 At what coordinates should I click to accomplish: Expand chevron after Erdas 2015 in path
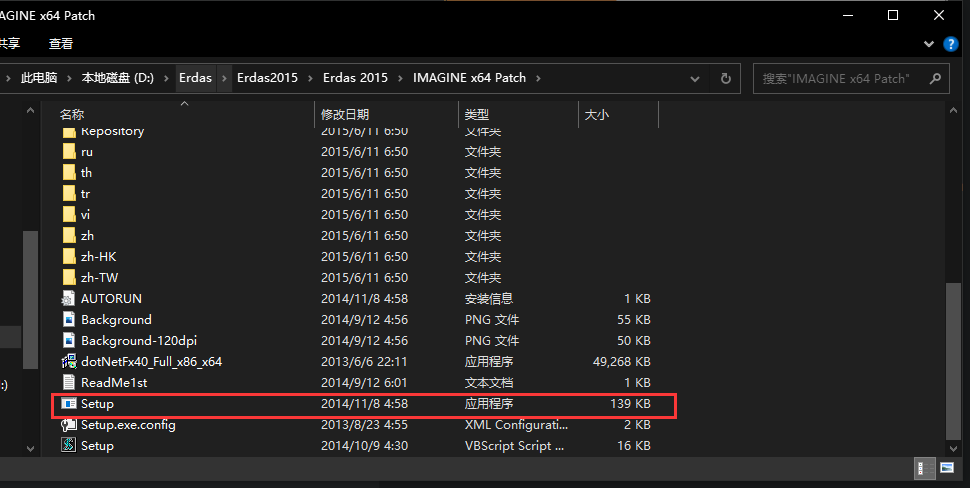point(400,78)
